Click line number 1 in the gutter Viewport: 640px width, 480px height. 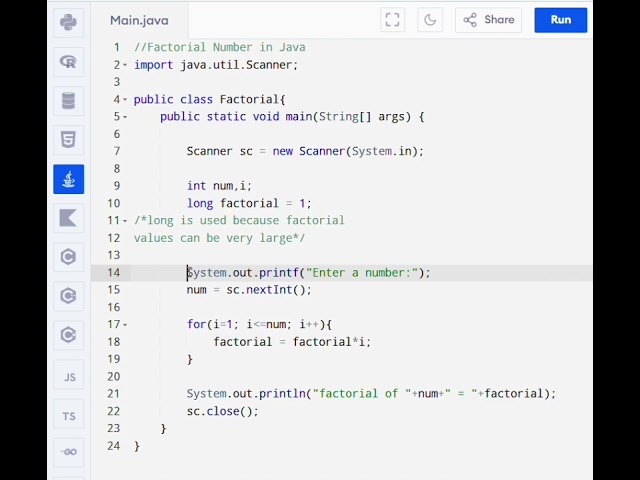click(117, 47)
